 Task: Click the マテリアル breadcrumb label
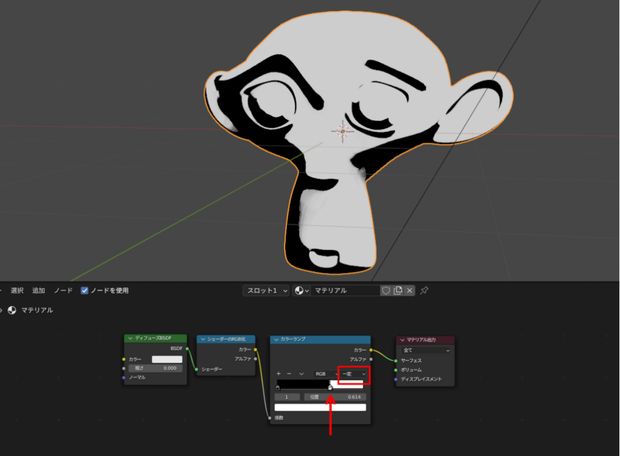point(37,310)
